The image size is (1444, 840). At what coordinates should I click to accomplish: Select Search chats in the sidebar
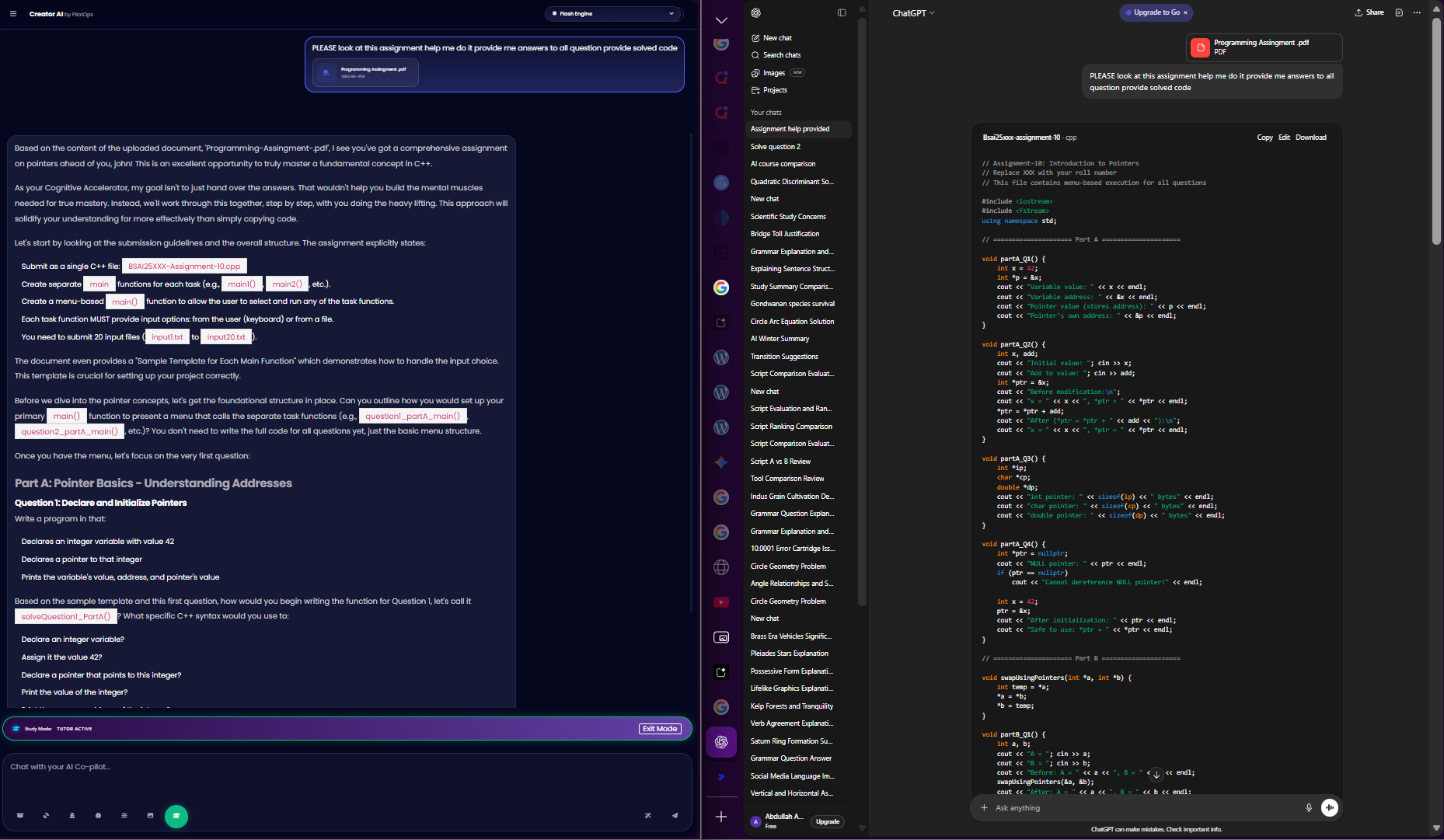[781, 55]
